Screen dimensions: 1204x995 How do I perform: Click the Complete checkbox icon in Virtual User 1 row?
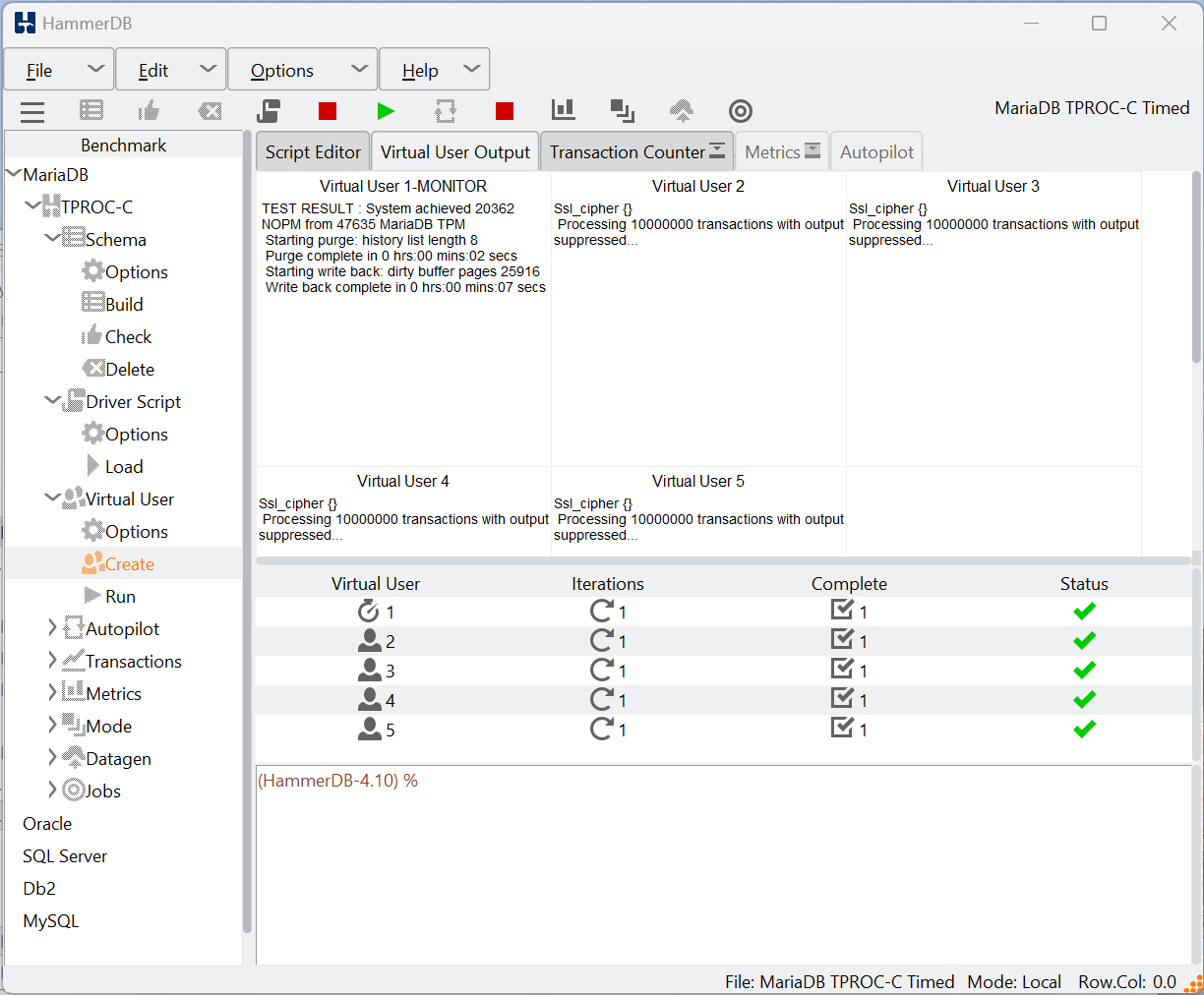843,610
